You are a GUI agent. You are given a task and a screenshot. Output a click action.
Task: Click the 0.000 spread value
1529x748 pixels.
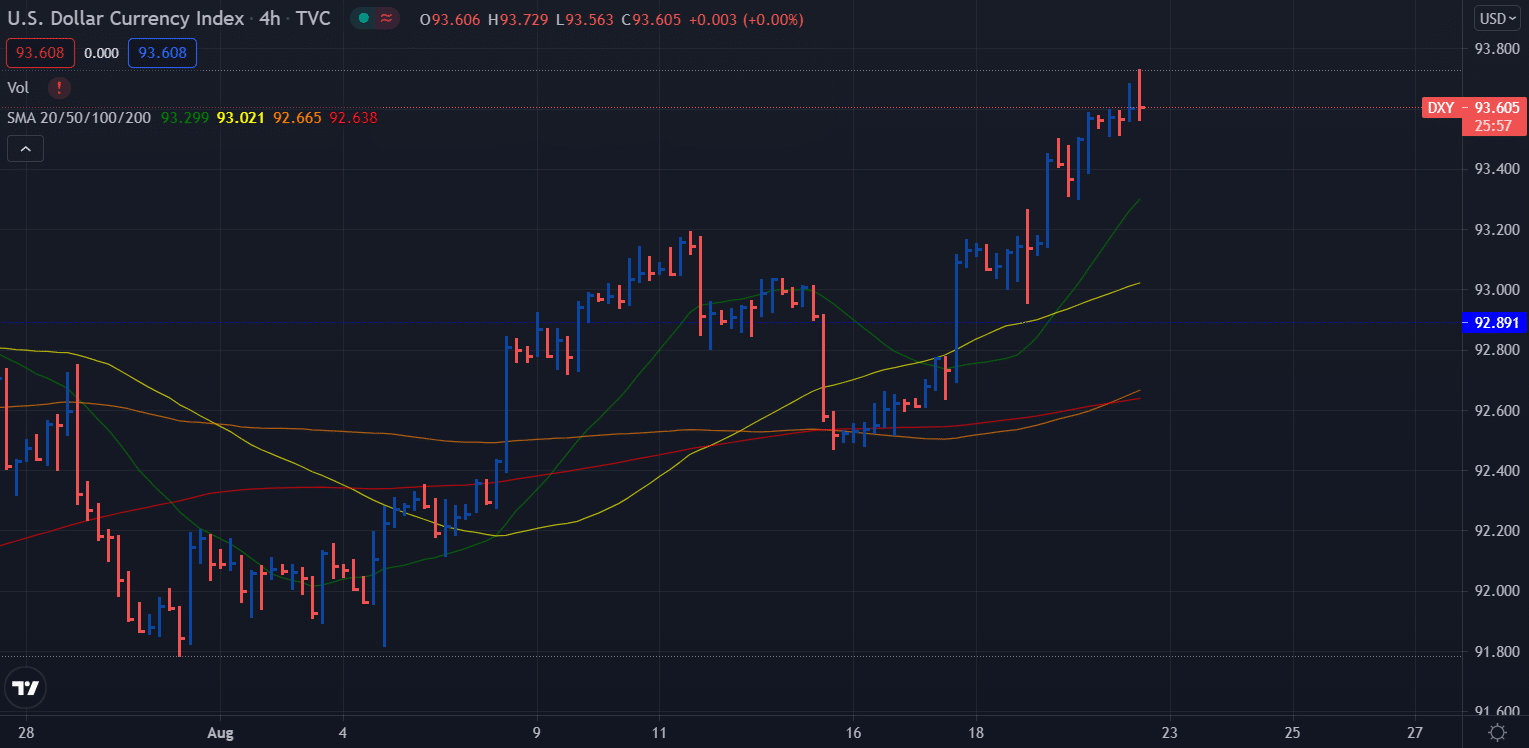tap(101, 52)
